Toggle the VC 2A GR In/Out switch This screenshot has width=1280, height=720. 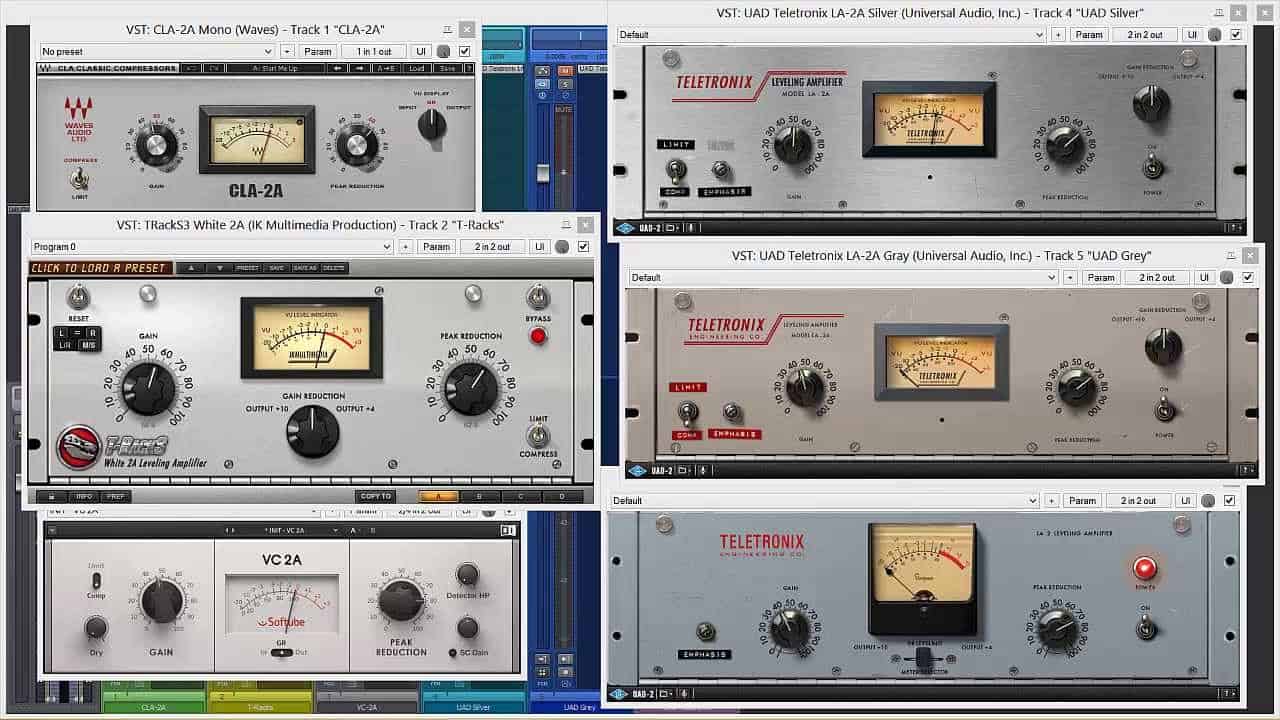pyautogui.click(x=282, y=652)
